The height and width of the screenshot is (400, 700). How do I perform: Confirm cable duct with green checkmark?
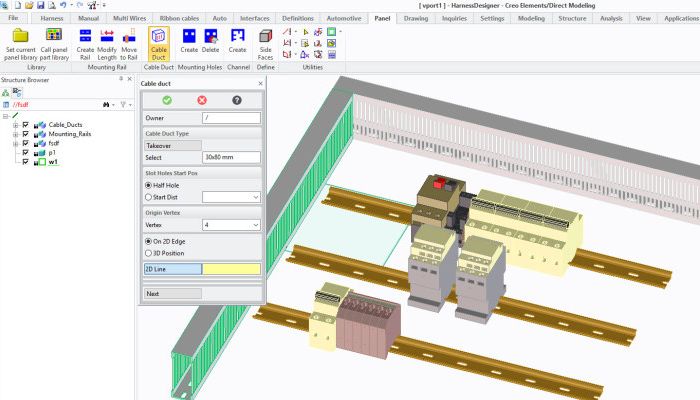point(167,100)
